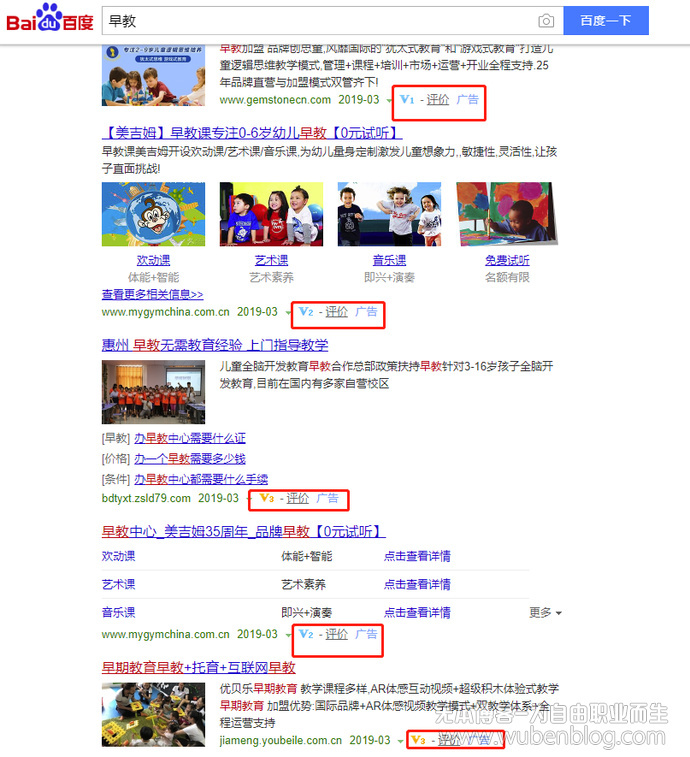Click children playing thumbnail in 优贝乐 result
This screenshot has width=690, height=757.
coord(154,715)
